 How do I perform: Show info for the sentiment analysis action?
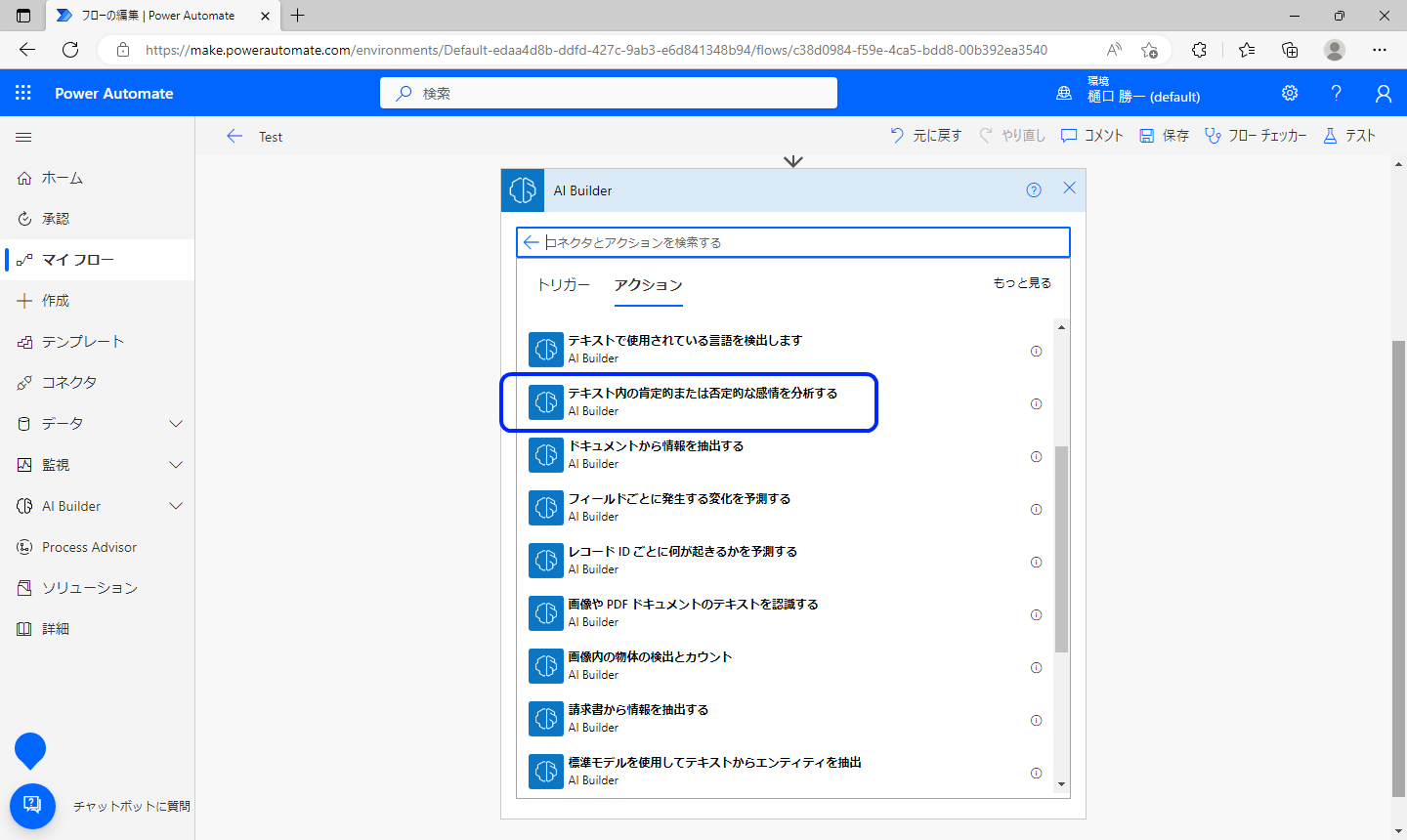1036,403
